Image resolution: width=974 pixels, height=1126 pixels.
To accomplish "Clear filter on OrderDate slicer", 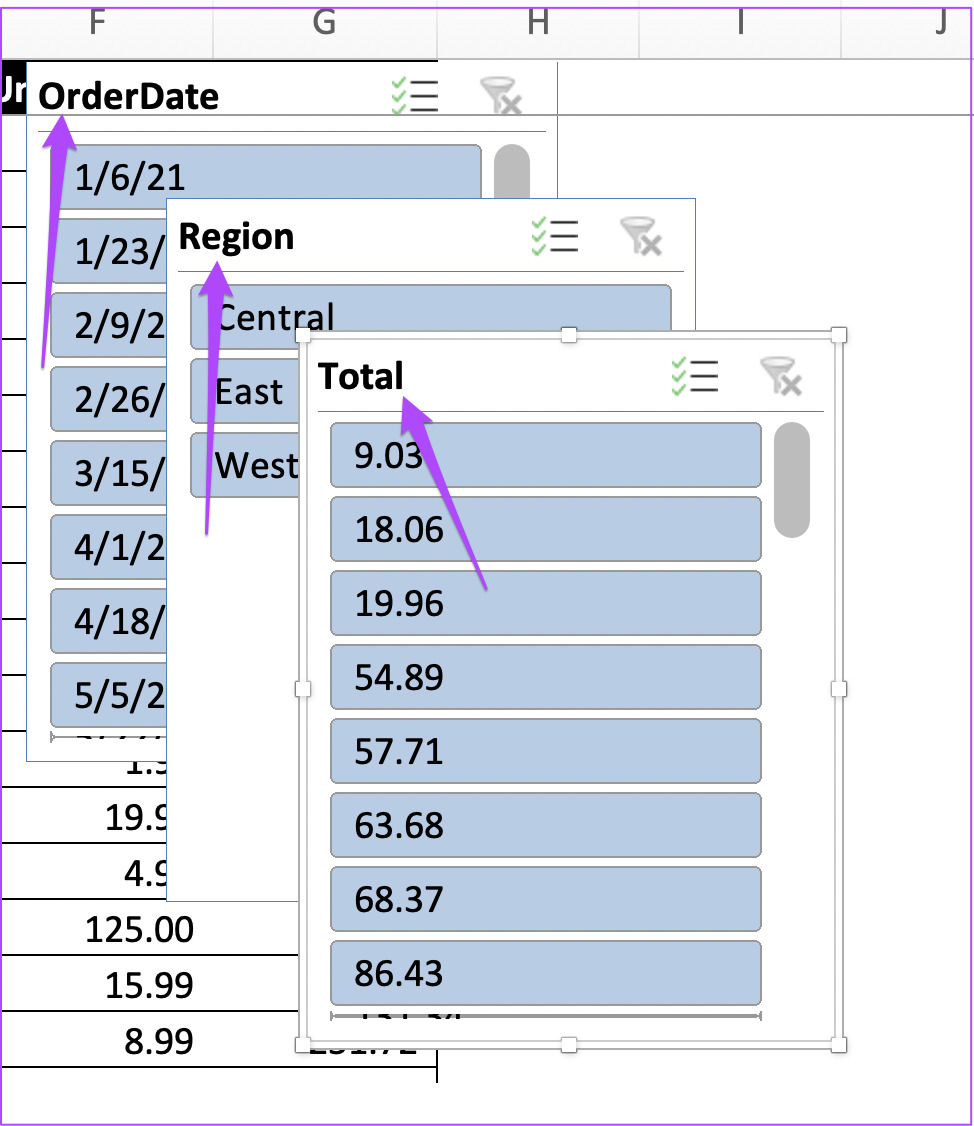I will pos(501,96).
